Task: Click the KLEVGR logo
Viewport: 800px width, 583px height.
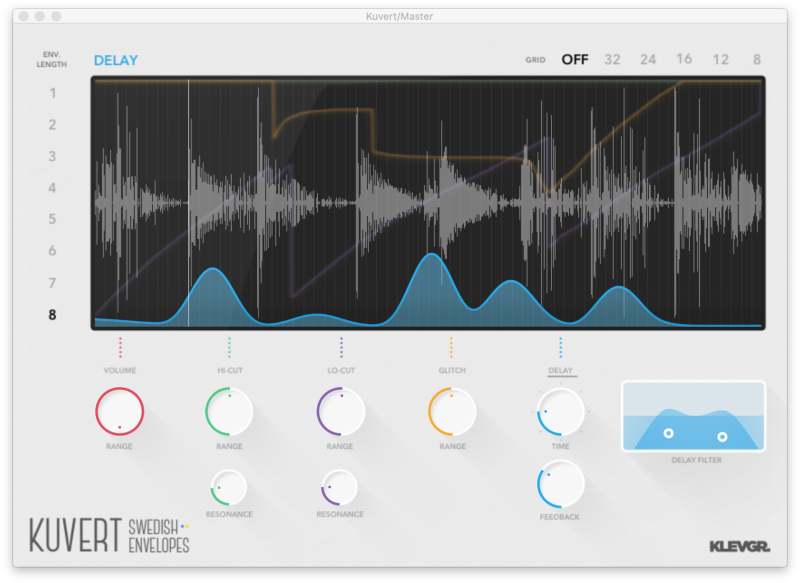Action: (740, 546)
